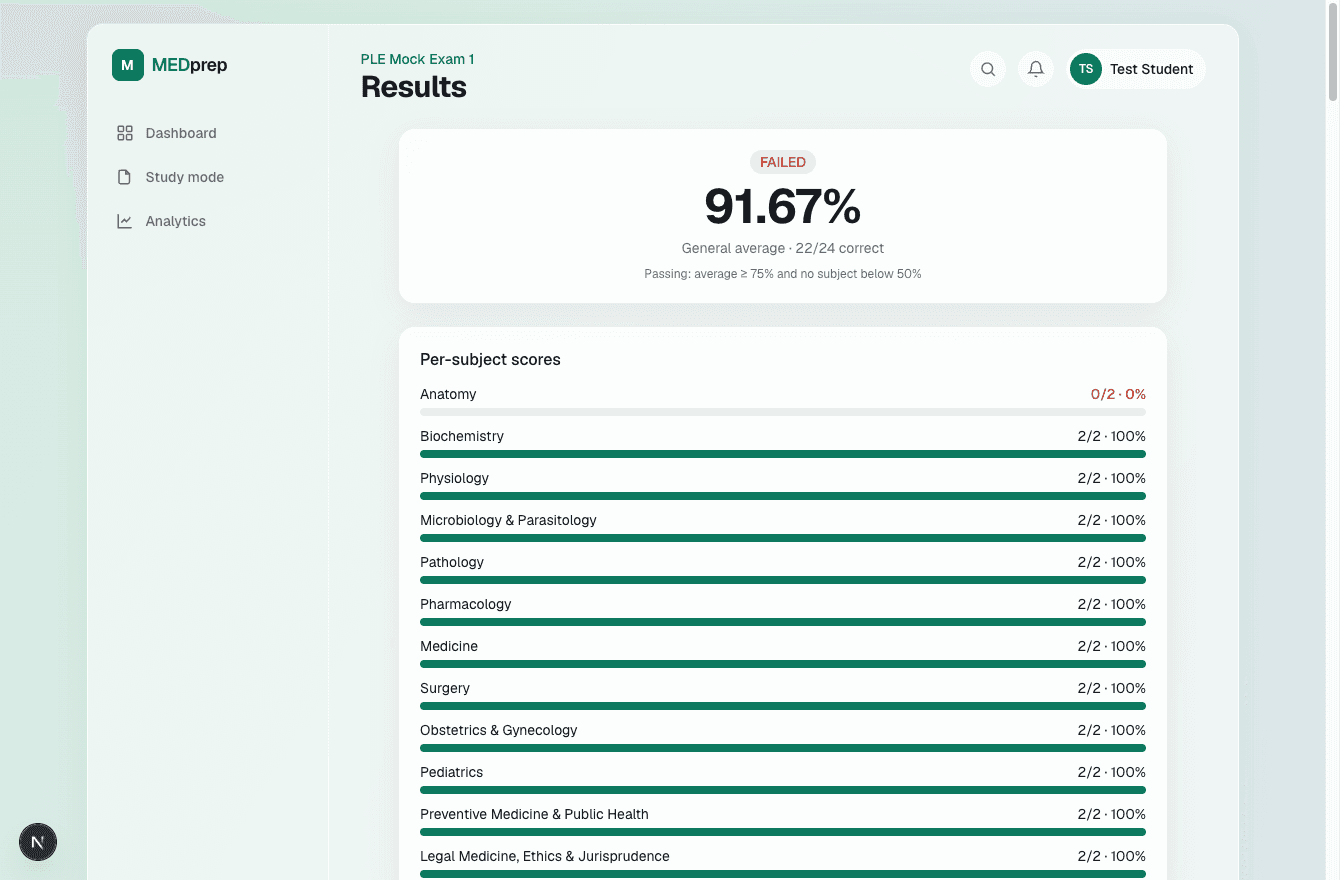Click Microbiology & Parasitology label
Viewport: 1340px width, 880px height.
pyautogui.click(x=508, y=520)
